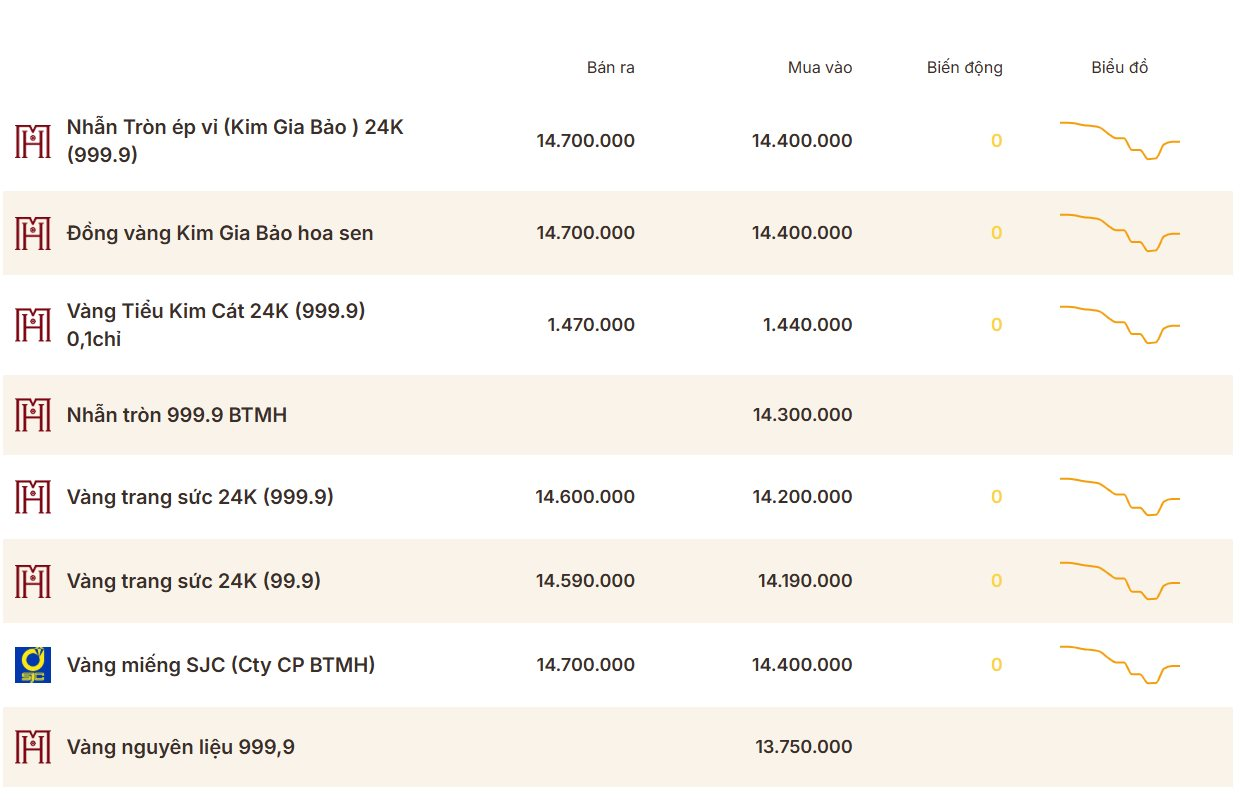Click logo beside Vàng trang sức 24K (99.9)

(33, 581)
